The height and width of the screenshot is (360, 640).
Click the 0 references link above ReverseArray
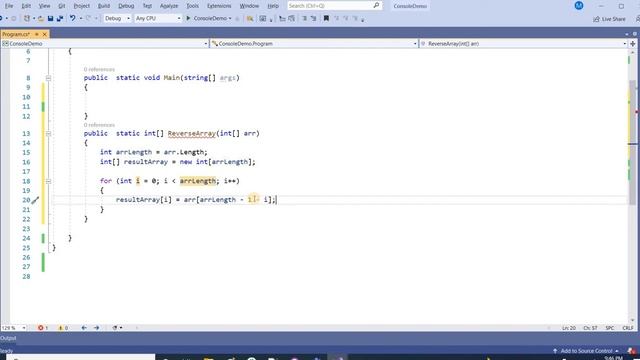click(99, 125)
